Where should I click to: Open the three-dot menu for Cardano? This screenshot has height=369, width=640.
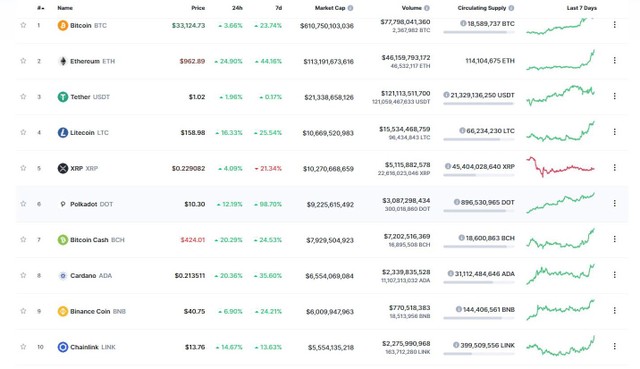click(614, 275)
